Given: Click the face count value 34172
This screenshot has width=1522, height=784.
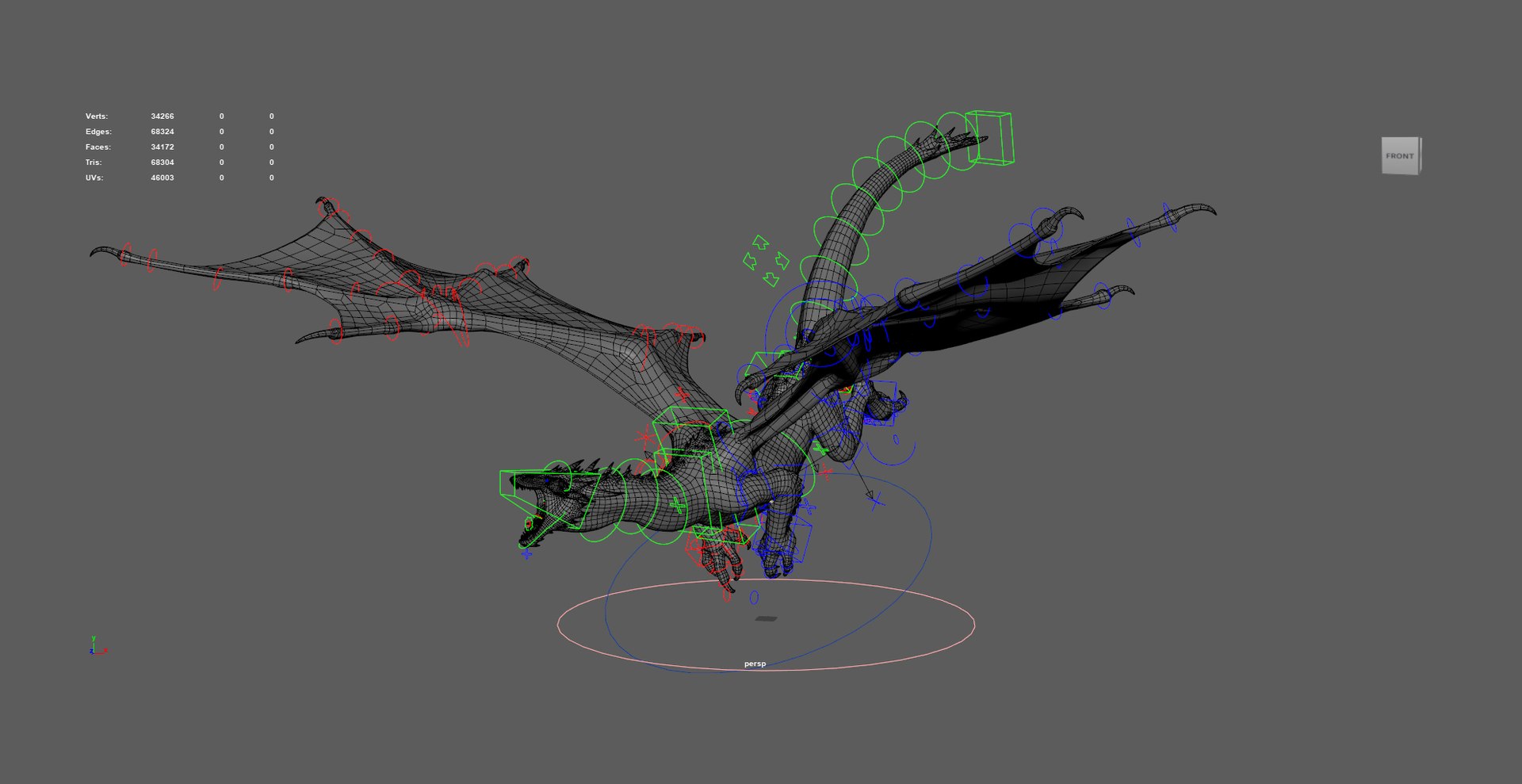Looking at the screenshot, I should tap(163, 147).
